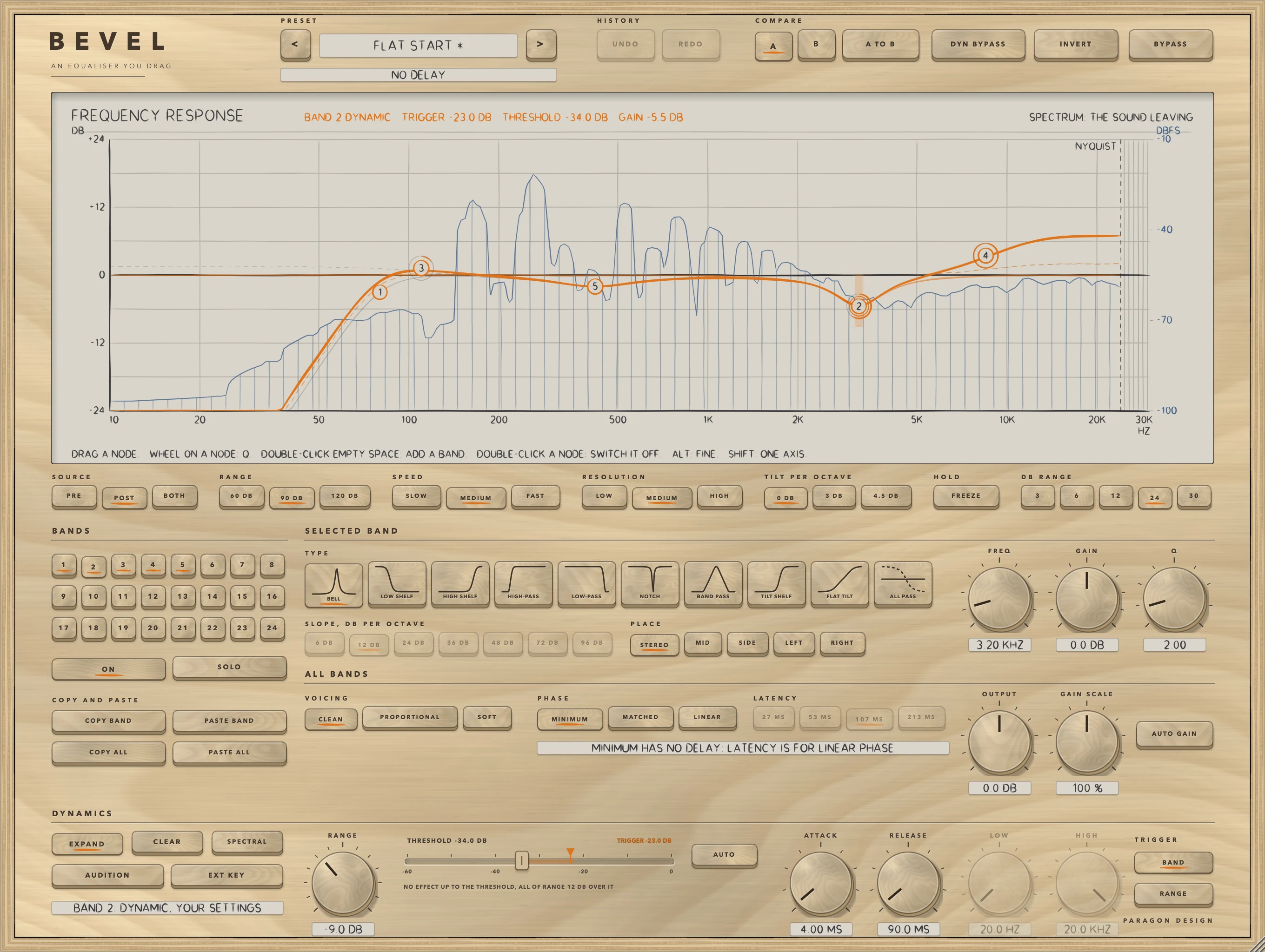The height and width of the screenshot is (952, 1265).
Task: Select band 24 in the Bands grid
Action: 272,628
